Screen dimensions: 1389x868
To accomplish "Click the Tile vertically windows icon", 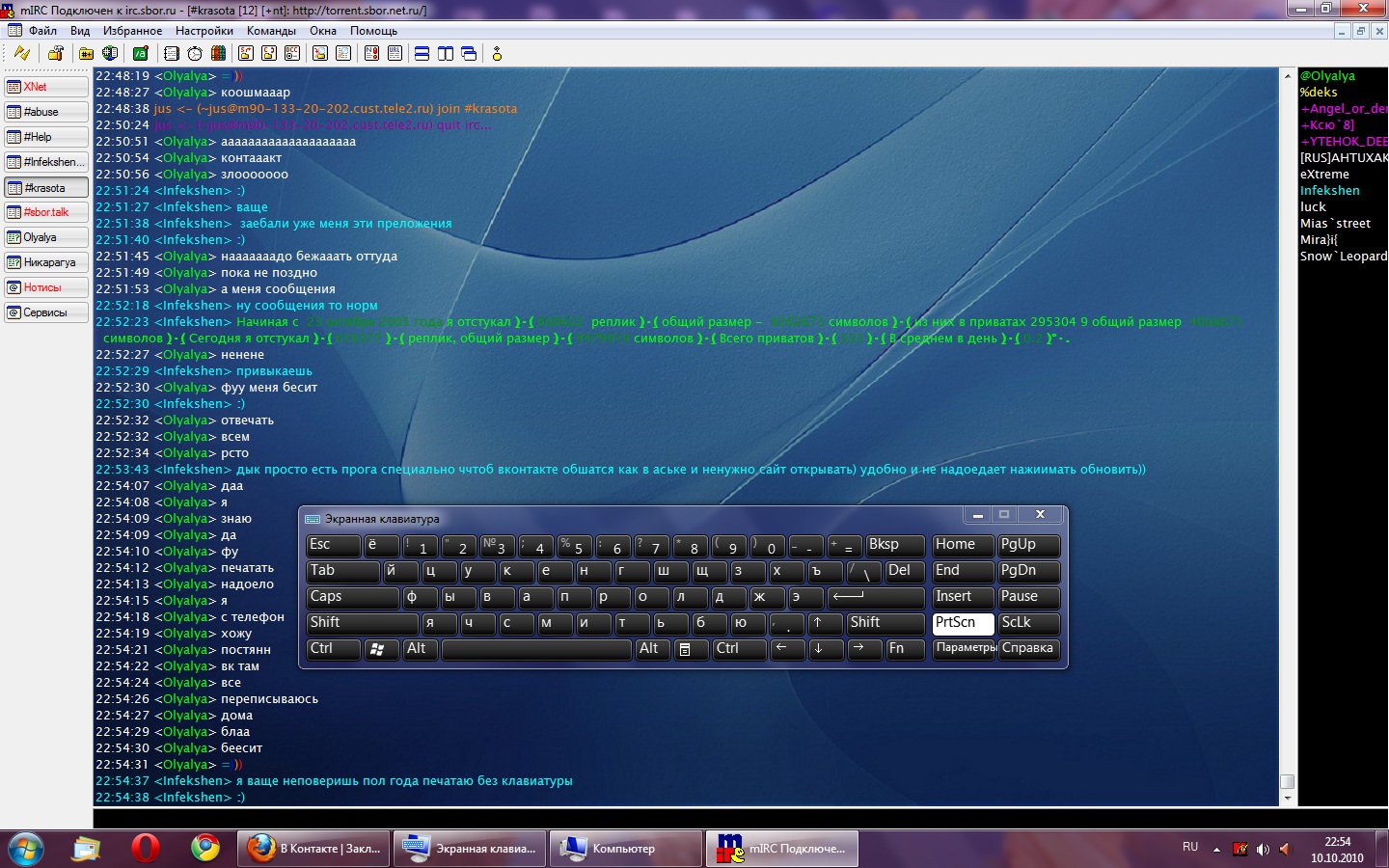I will [446, 53].
